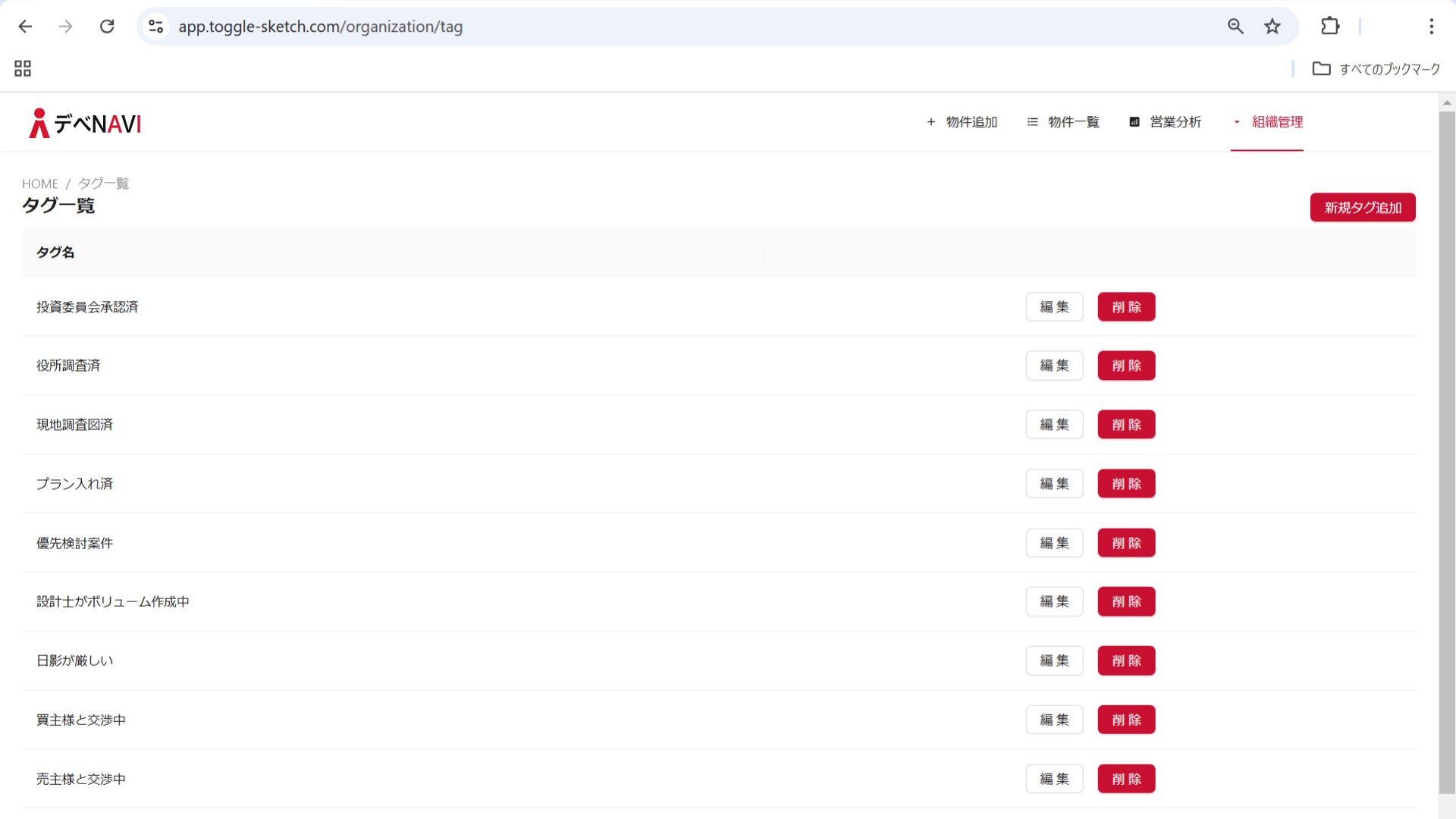
Task: Expand the 組織管理 dropdown menu
Action: 1267,122
